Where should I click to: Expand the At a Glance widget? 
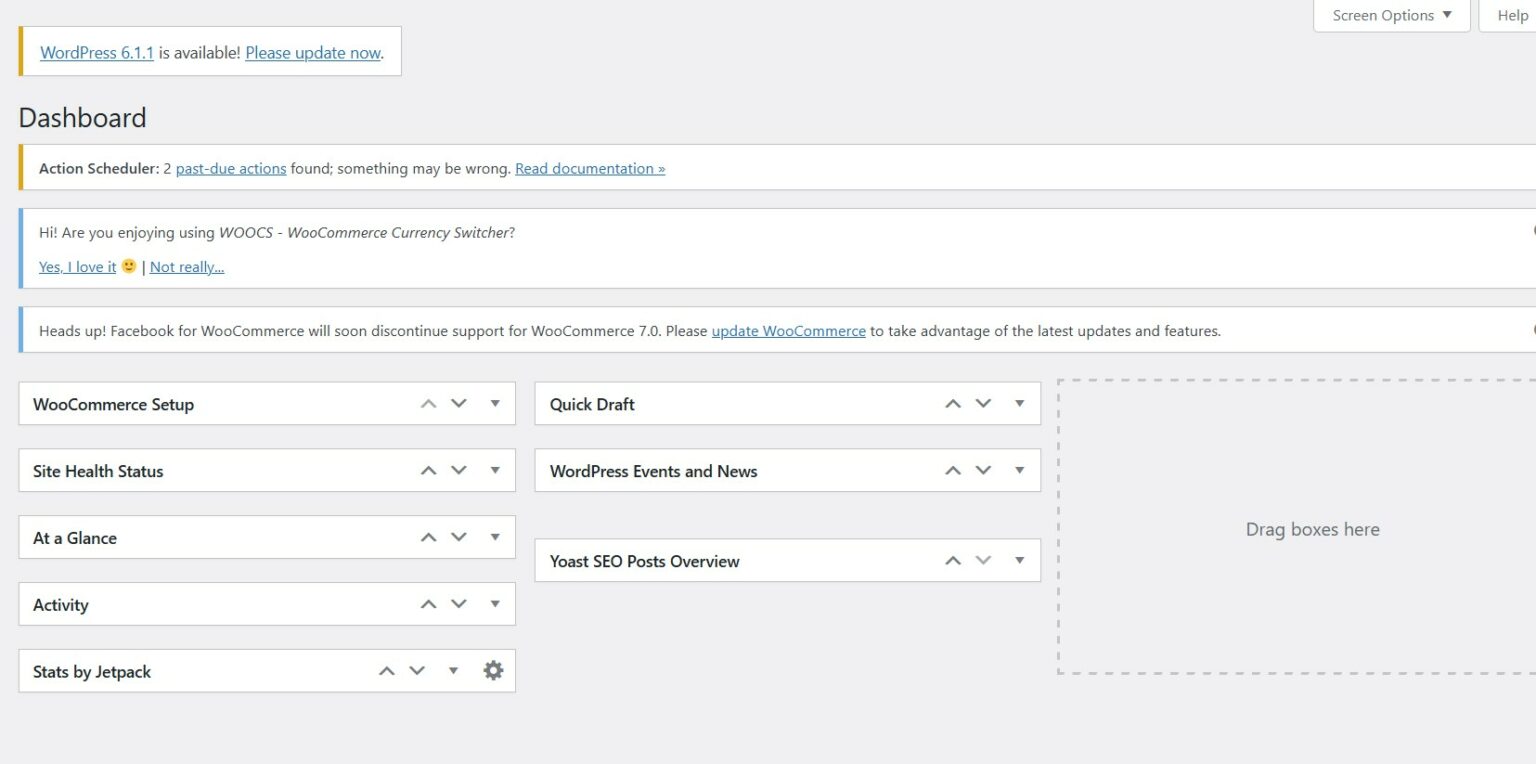[495, 538]
